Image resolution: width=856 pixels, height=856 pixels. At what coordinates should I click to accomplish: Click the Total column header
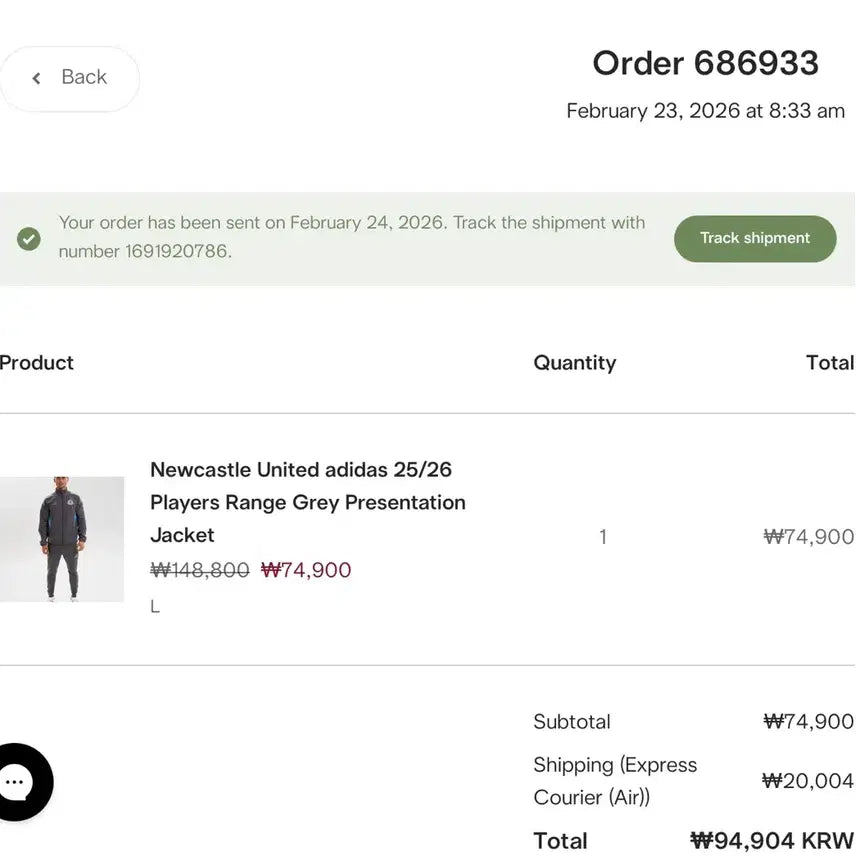(829, 363)
